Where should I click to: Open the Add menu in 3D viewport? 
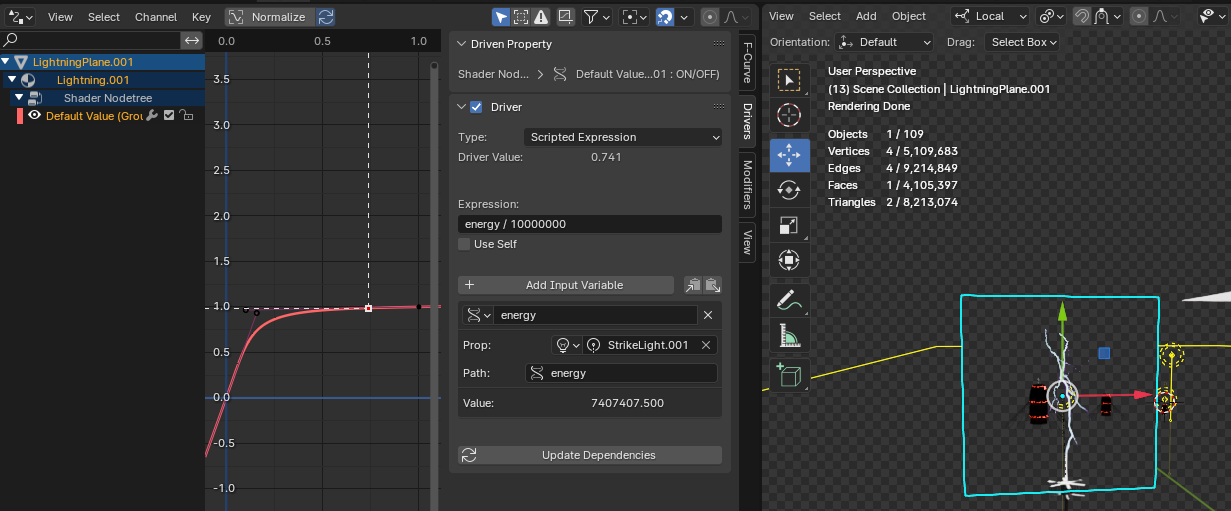tap(866, 16)
